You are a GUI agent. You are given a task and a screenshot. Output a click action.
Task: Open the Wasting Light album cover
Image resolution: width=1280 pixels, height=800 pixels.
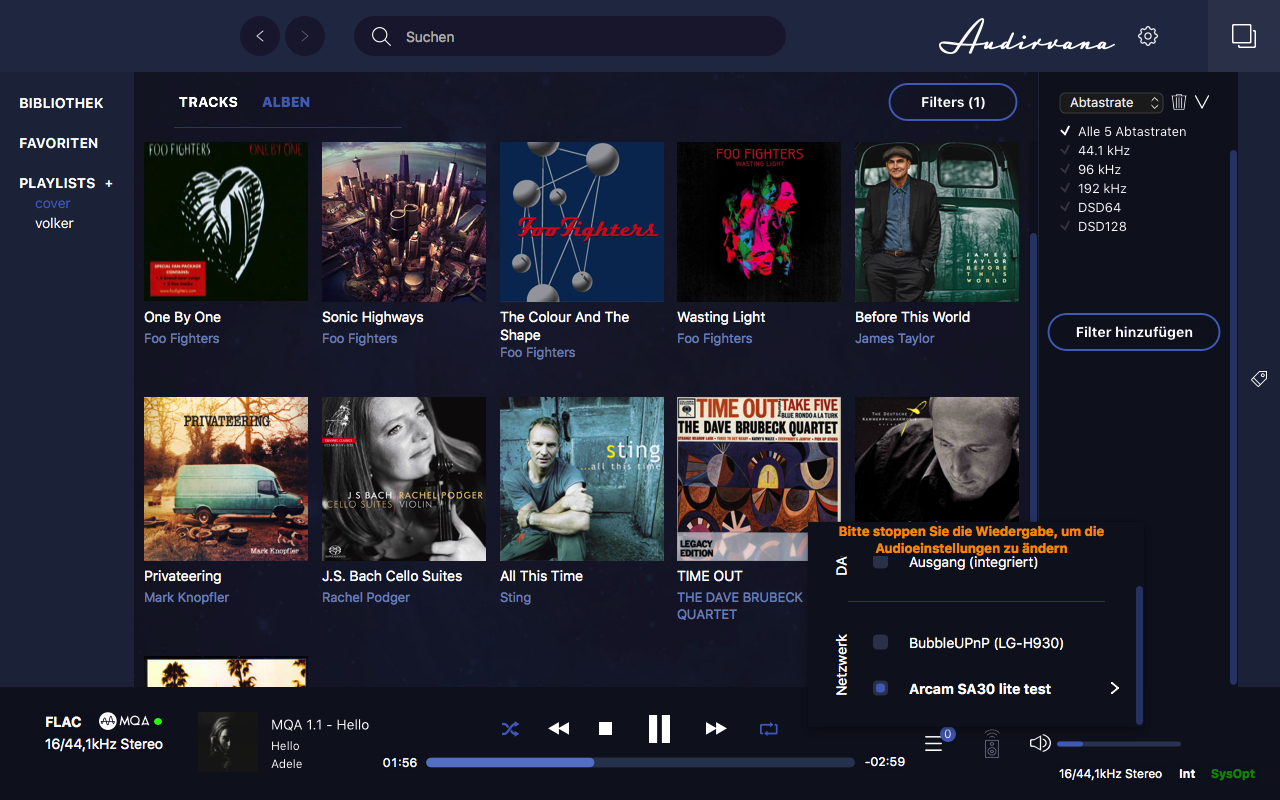click(x=759, y=221)
